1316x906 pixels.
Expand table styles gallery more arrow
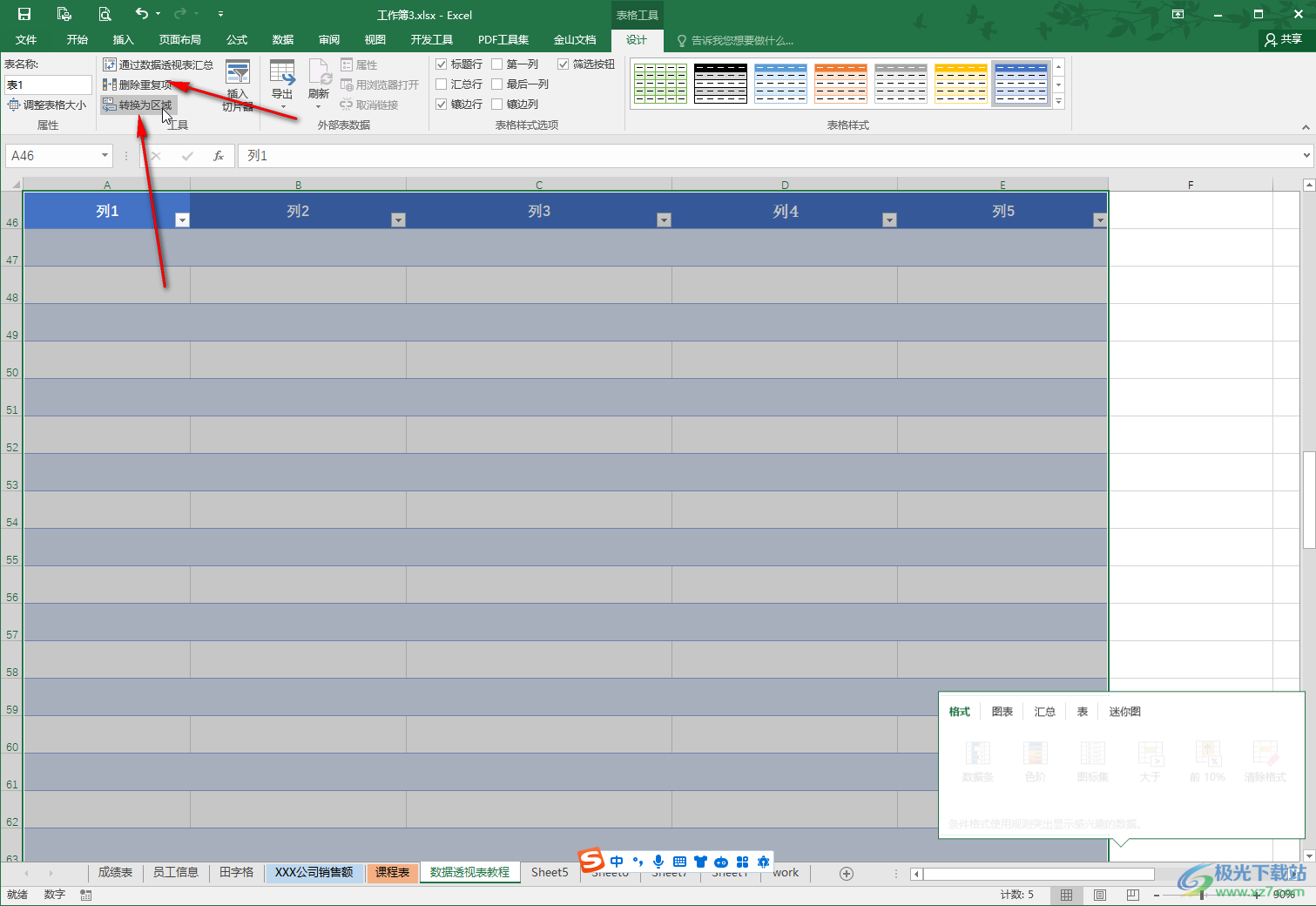[1058, 103]
